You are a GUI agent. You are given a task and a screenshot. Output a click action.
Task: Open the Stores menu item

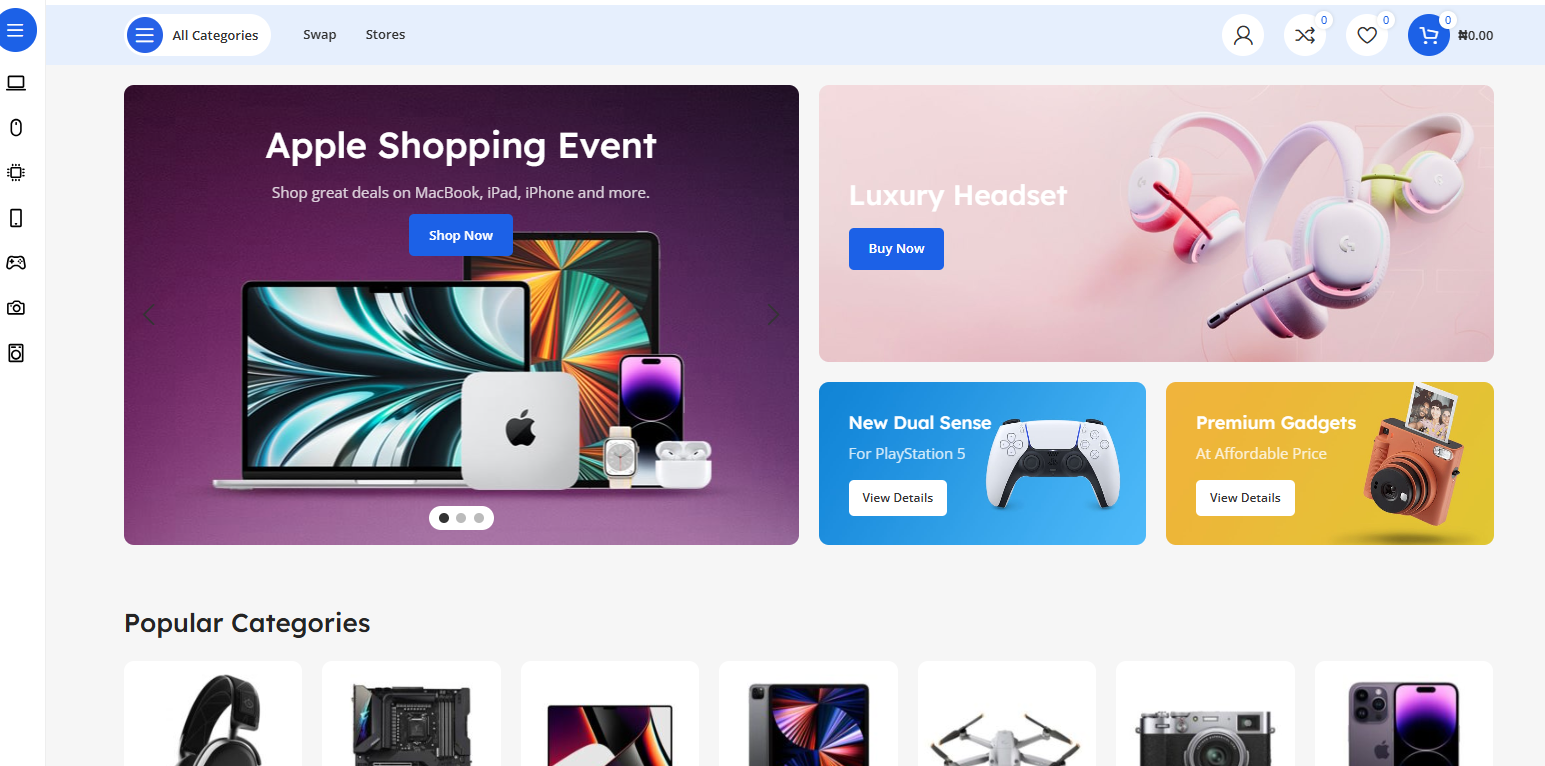pos(385,35)
